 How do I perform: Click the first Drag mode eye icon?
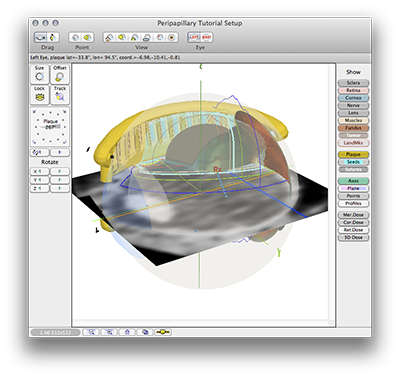pyautogui.click(x=41, y=37)
